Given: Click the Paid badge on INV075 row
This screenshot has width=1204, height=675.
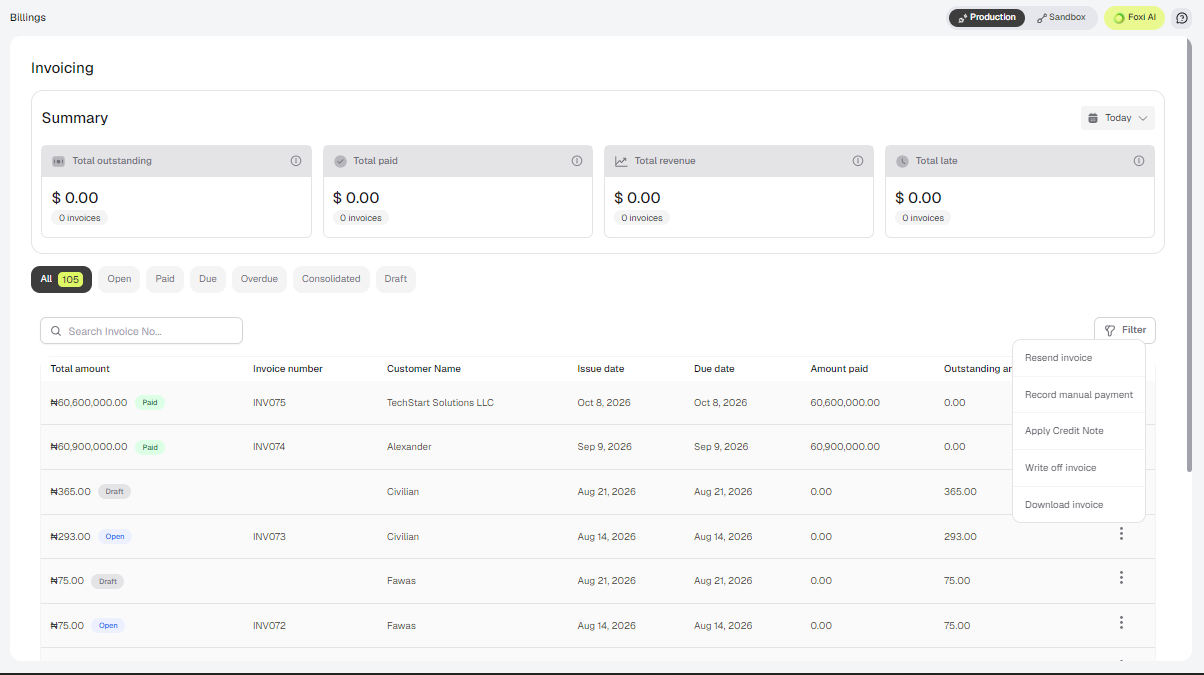Looking at the screenshot, I should 150,403.
